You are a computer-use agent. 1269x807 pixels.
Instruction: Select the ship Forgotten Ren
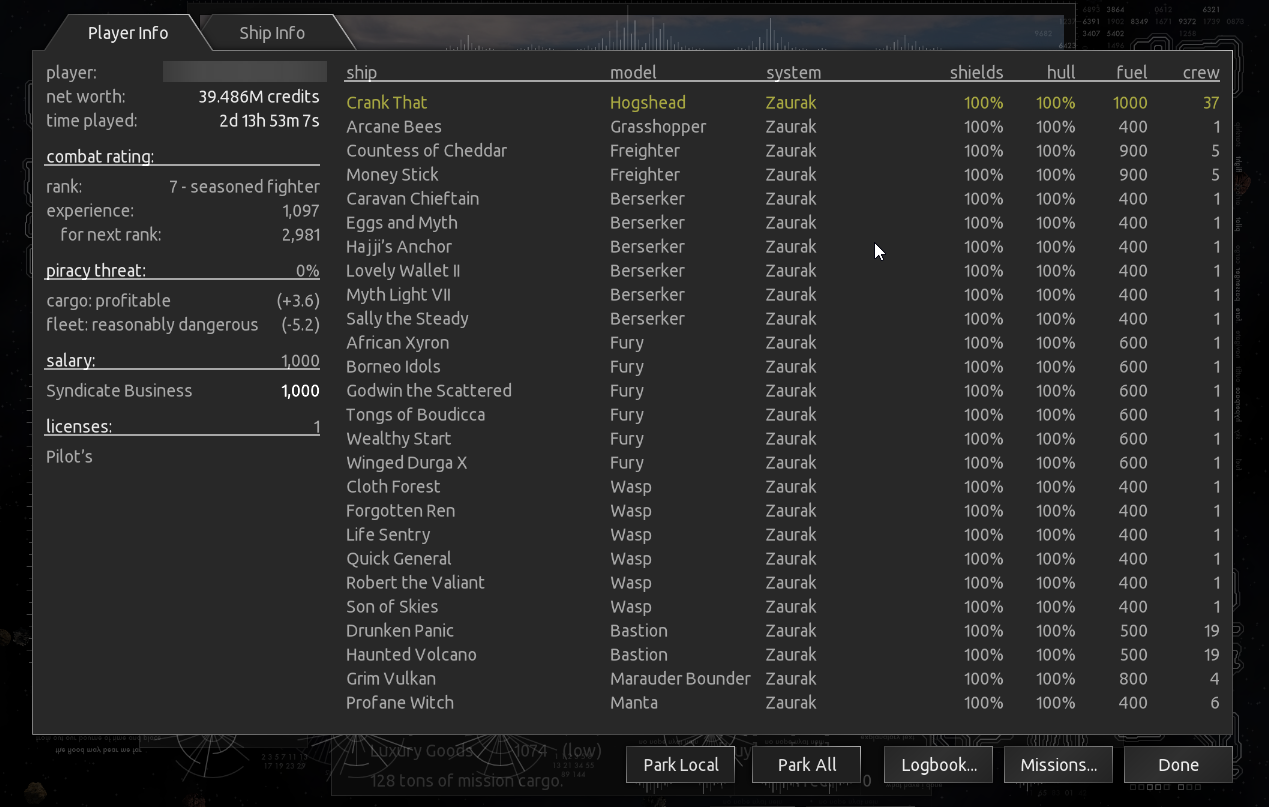click(x=783, y=511)
